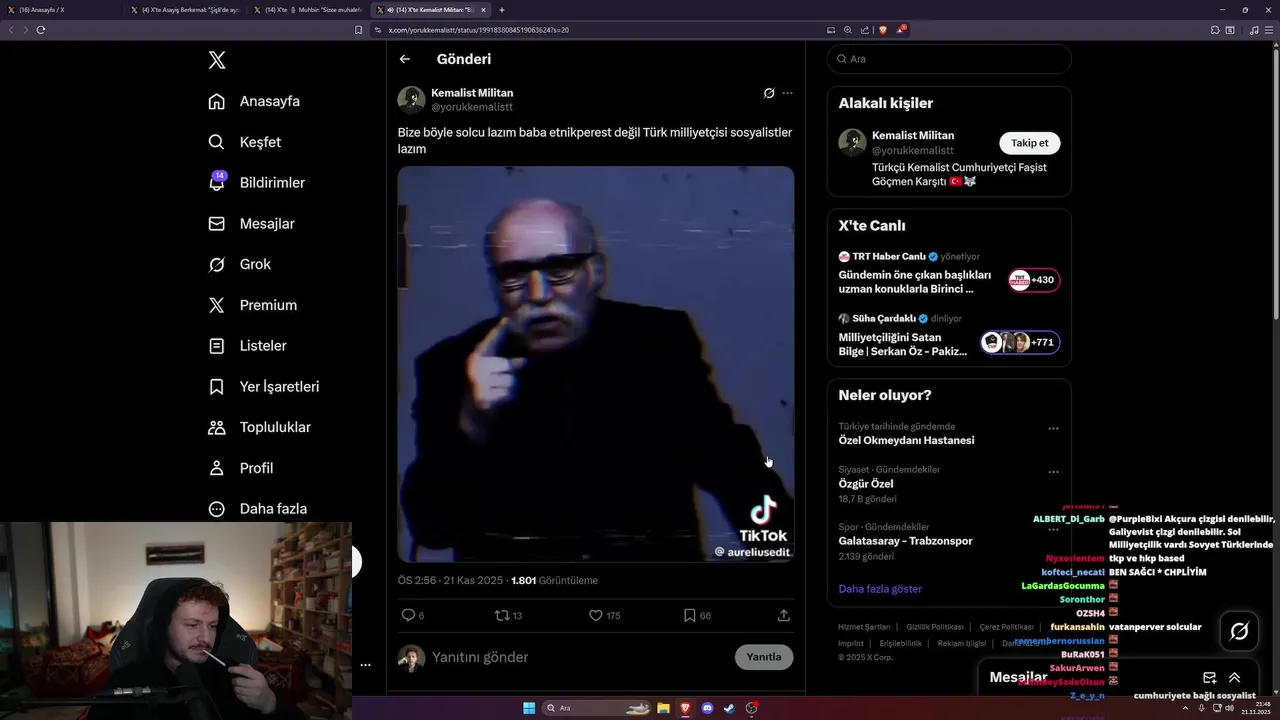This screenshot has width=1280, height=720.
Task: Click the volume icon in system tray
Action: point(1229,708)
